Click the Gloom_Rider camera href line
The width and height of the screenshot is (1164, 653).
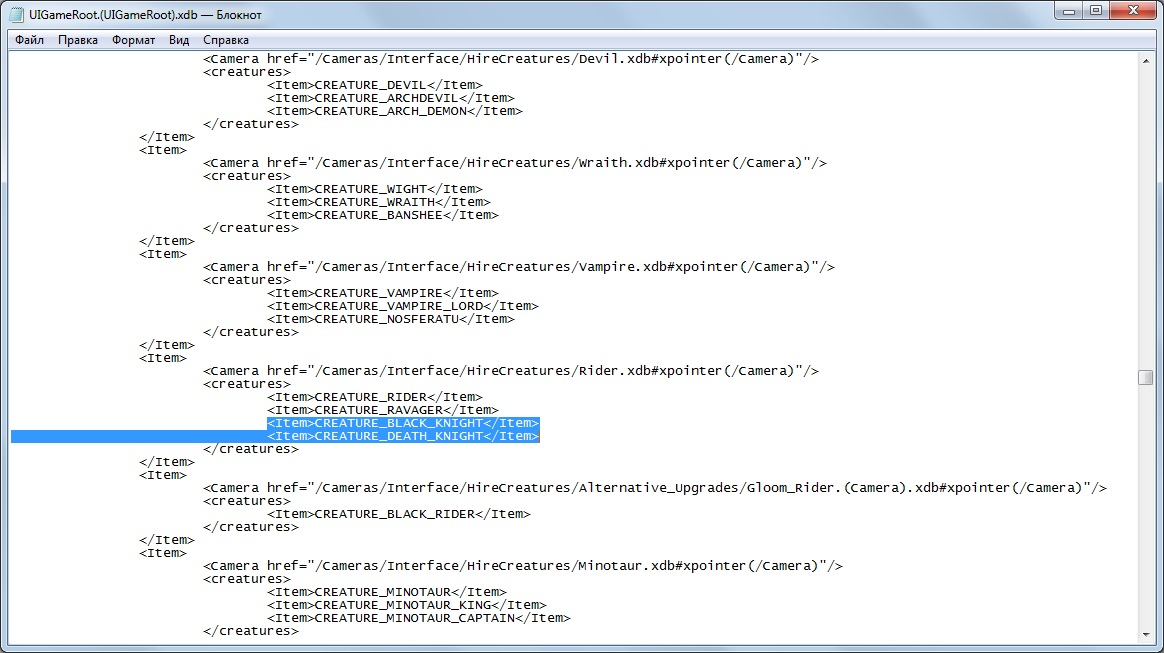click(655, 488)
